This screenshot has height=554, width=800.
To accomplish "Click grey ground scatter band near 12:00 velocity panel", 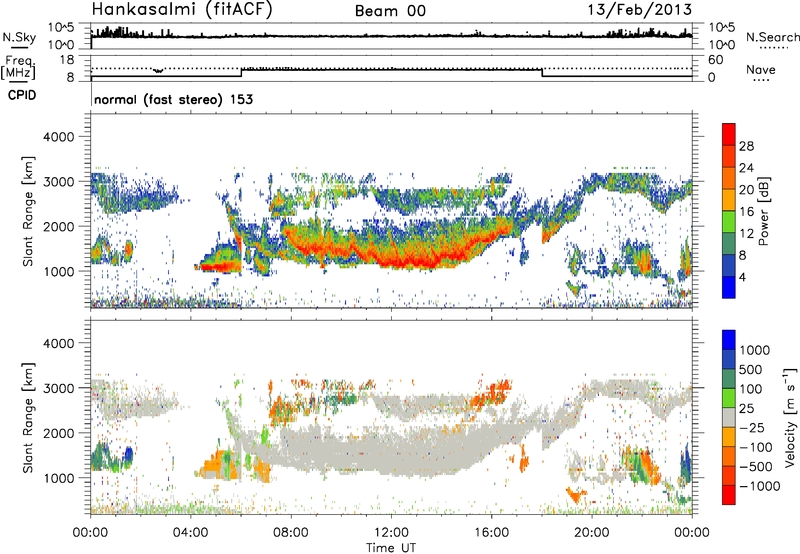I will (x=391, y=449).
